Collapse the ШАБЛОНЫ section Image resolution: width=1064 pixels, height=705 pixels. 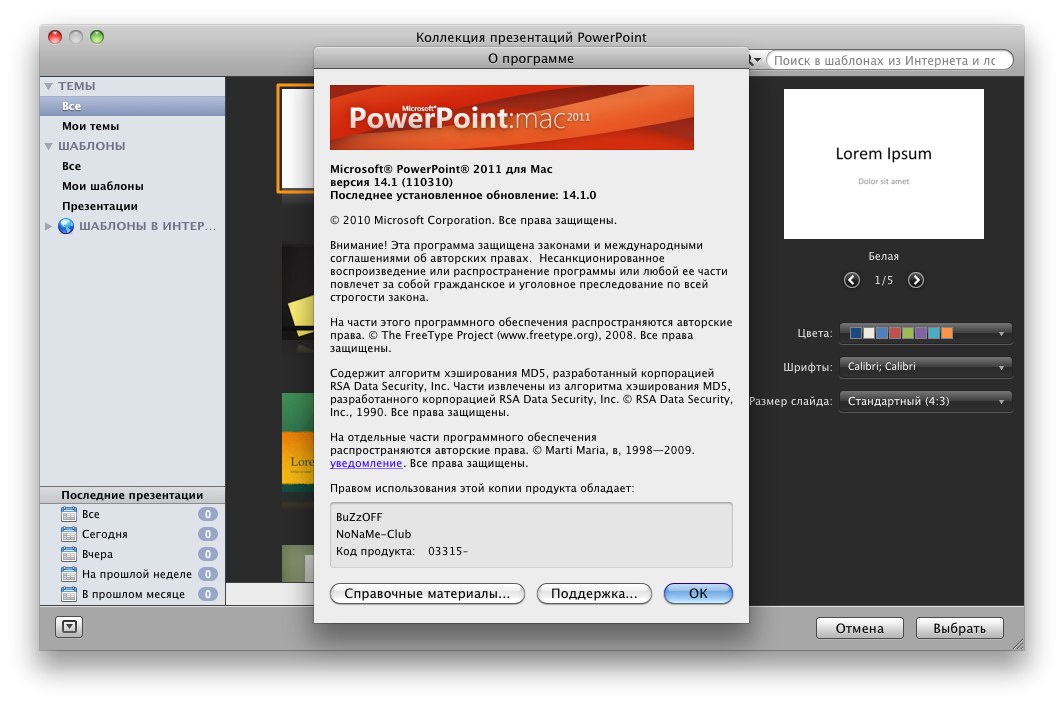pyautogui.click(x=48, y=146)
